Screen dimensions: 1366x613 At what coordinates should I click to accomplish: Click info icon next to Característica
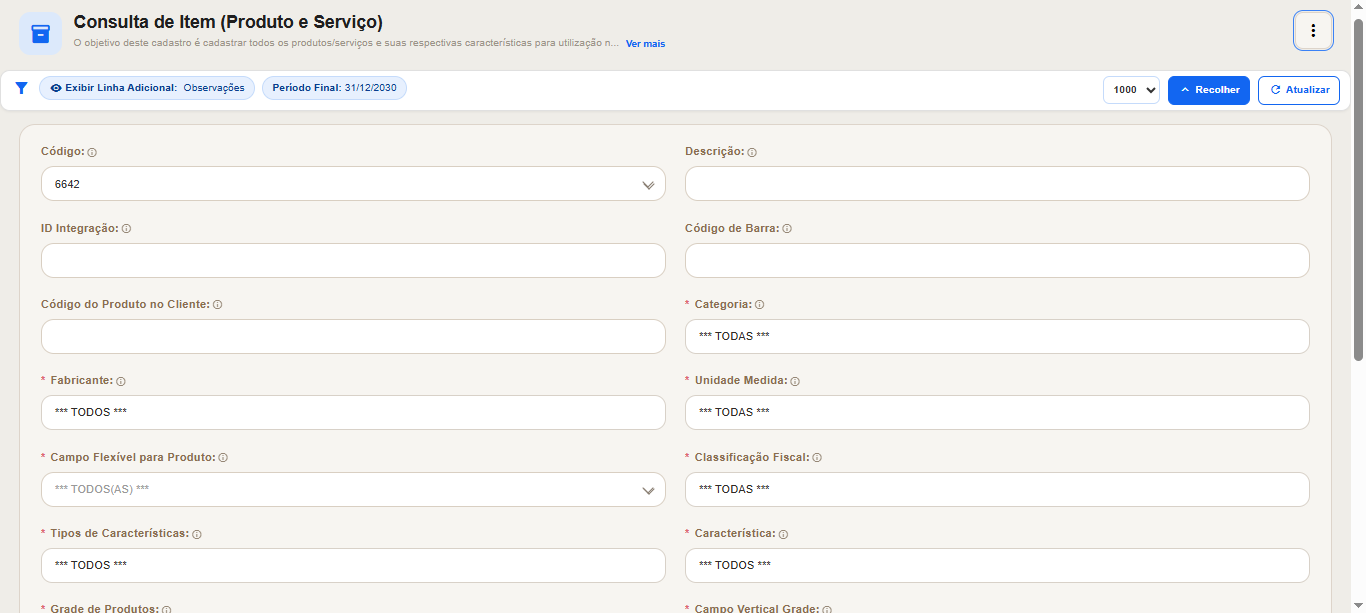(783, 535)
